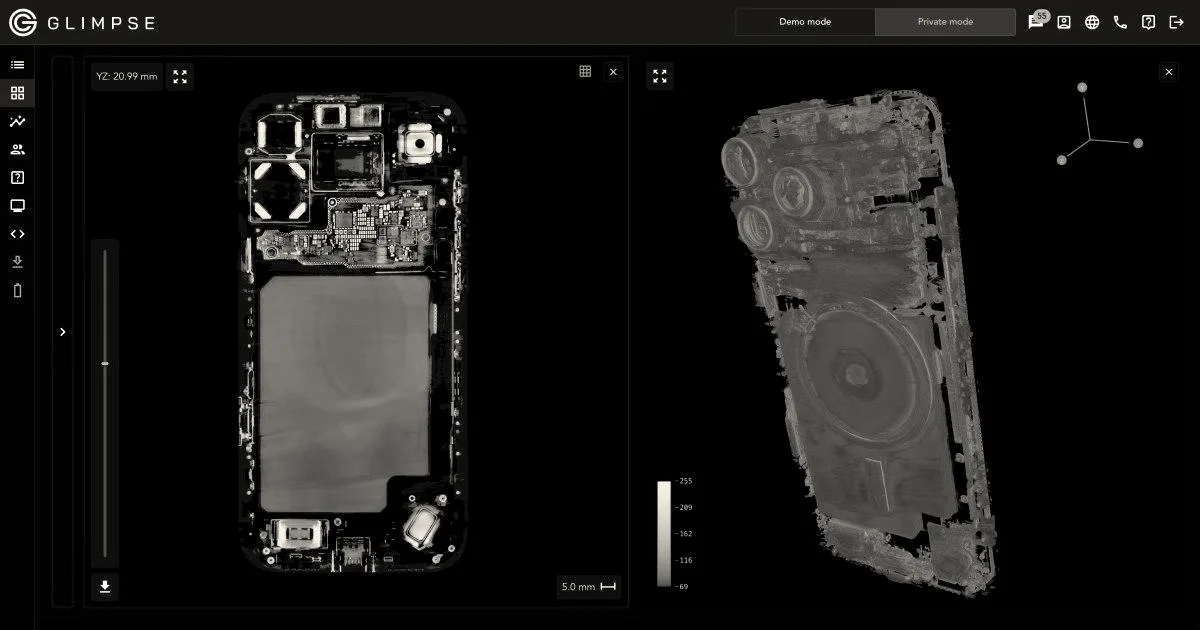The image size is (1200, 630).
Task: Click the 5.0 mm scale bar
Action: (589, 587)
